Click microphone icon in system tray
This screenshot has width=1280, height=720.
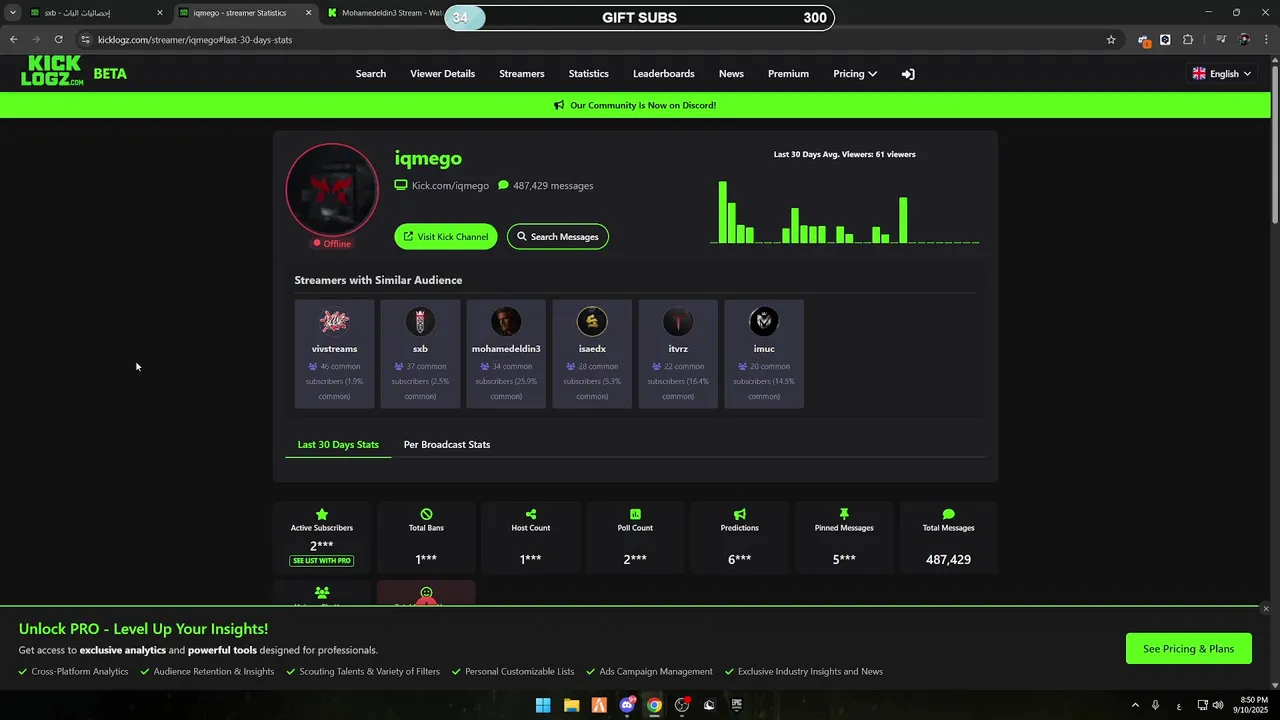(x=1156, y=705)
